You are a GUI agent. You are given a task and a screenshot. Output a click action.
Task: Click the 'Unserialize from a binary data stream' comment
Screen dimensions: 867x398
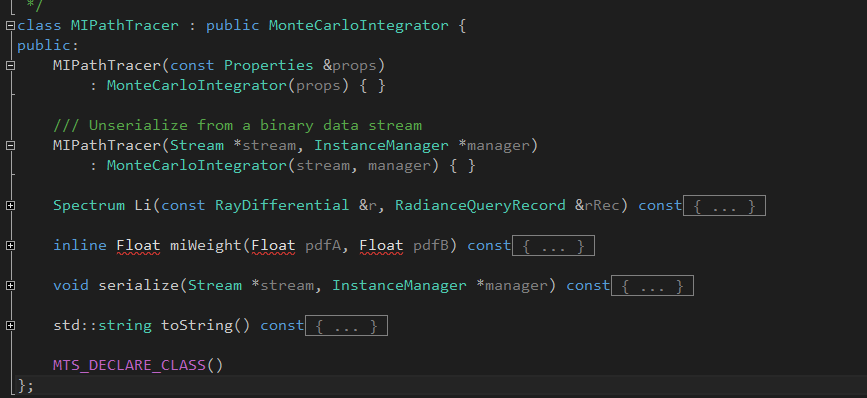[237, 125]
